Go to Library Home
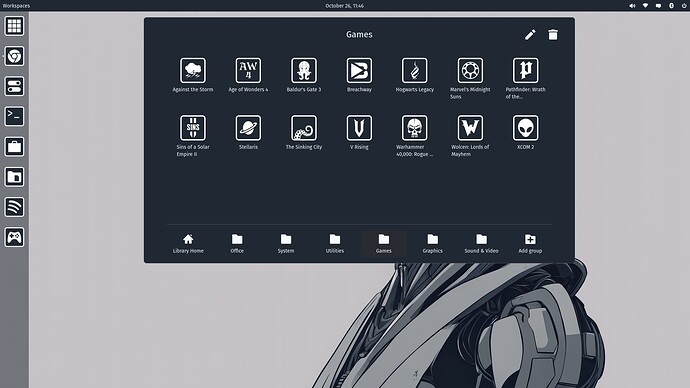This screenshot has width=690, height=388. pyautogui.click(x=188, y=244)
